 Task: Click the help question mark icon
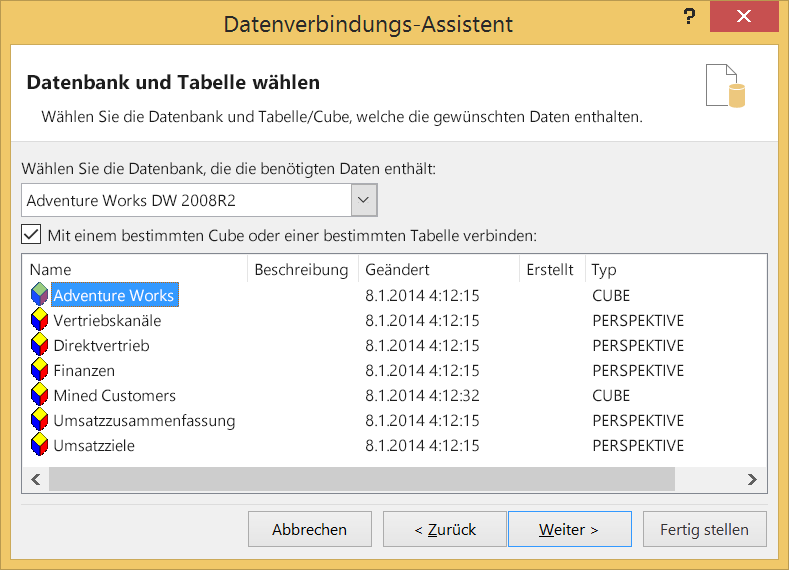click(689, 16)
